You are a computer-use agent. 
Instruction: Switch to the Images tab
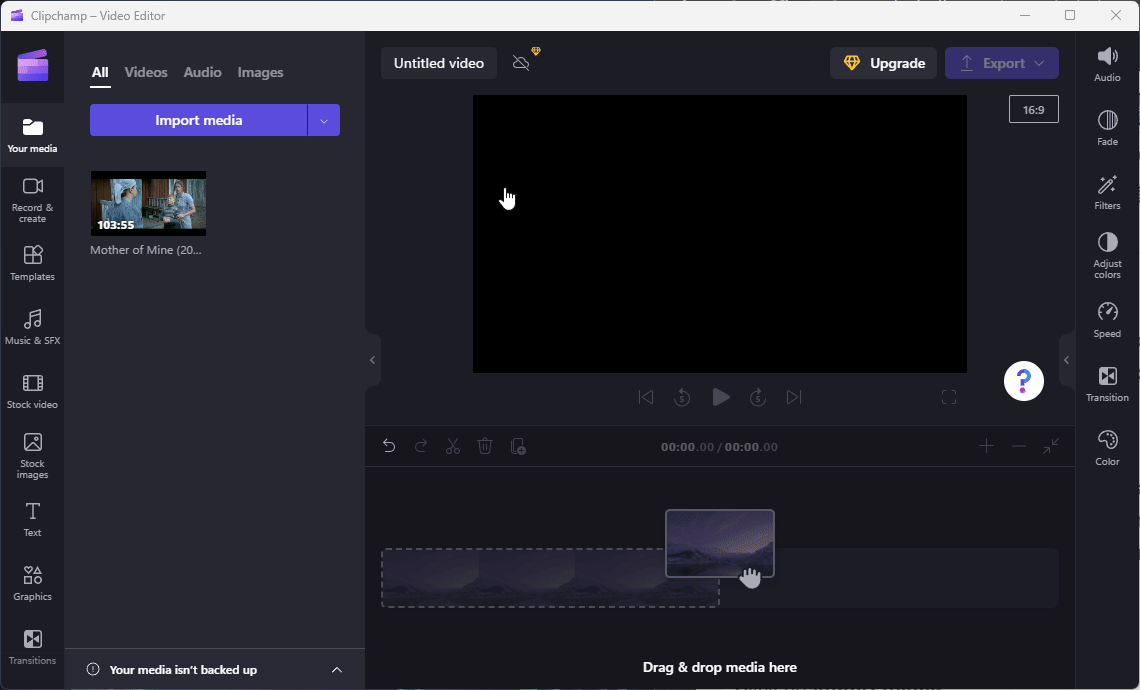[260, 71]
